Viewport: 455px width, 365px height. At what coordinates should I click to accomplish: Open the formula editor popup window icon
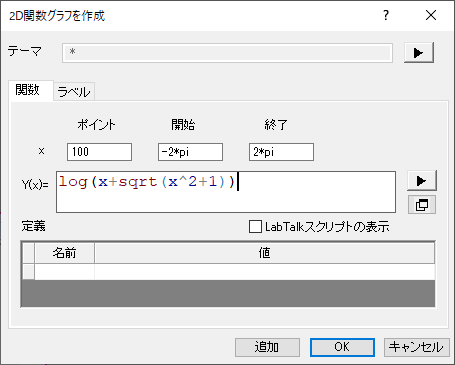(422, 205)
